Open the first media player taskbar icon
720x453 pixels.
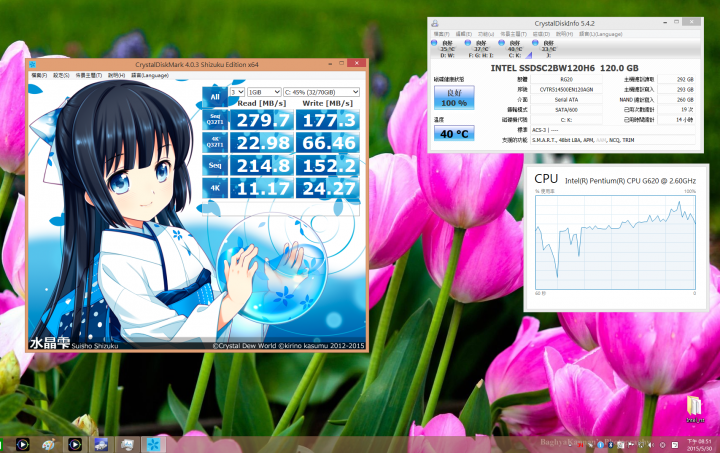coord(22,444)
